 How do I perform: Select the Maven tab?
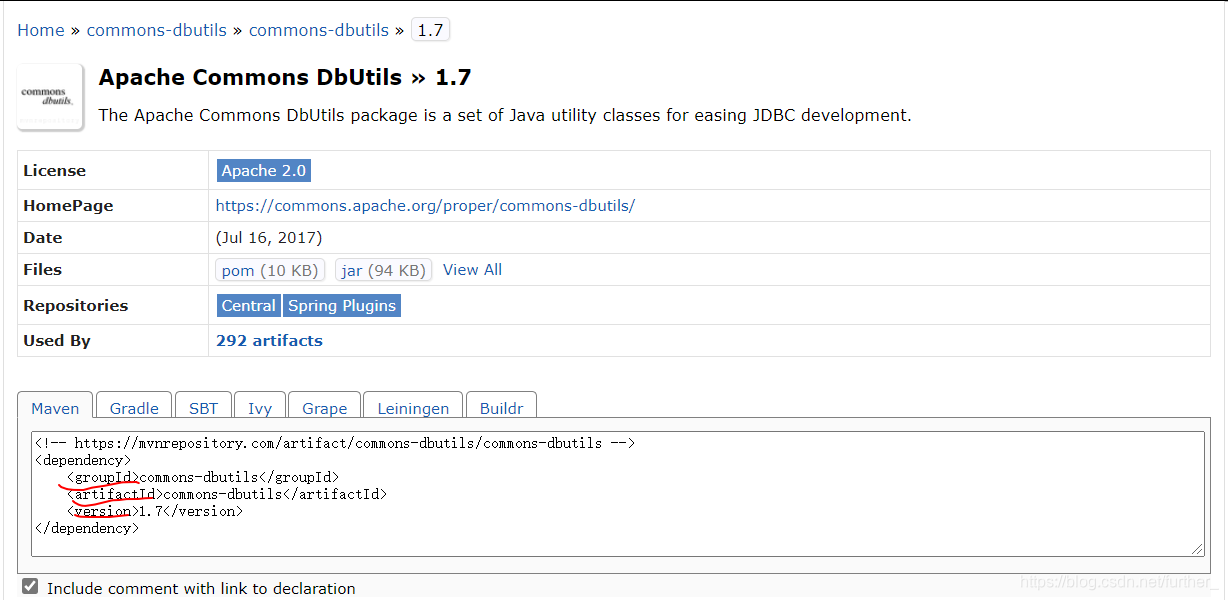point(55,408)
